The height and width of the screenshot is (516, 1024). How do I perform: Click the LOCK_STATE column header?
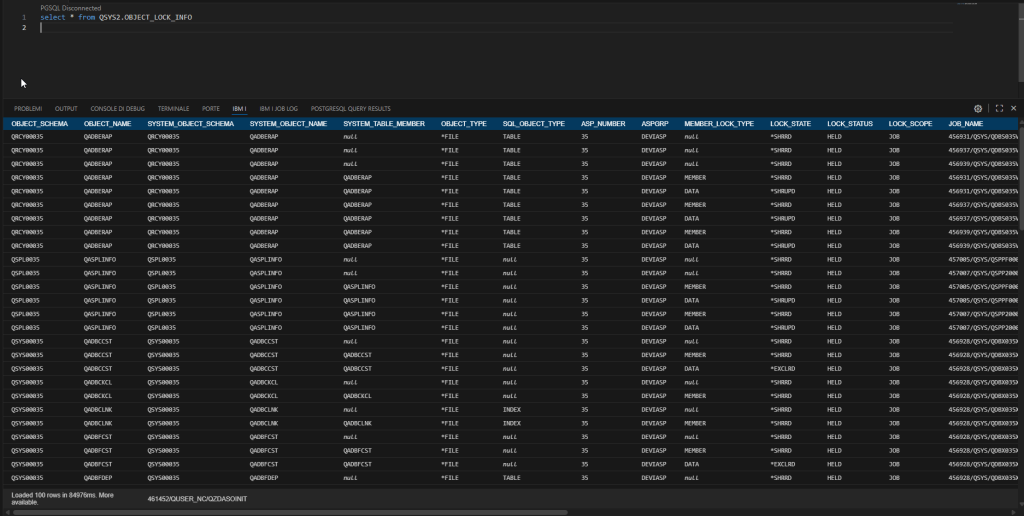click(x=790, y=124)
